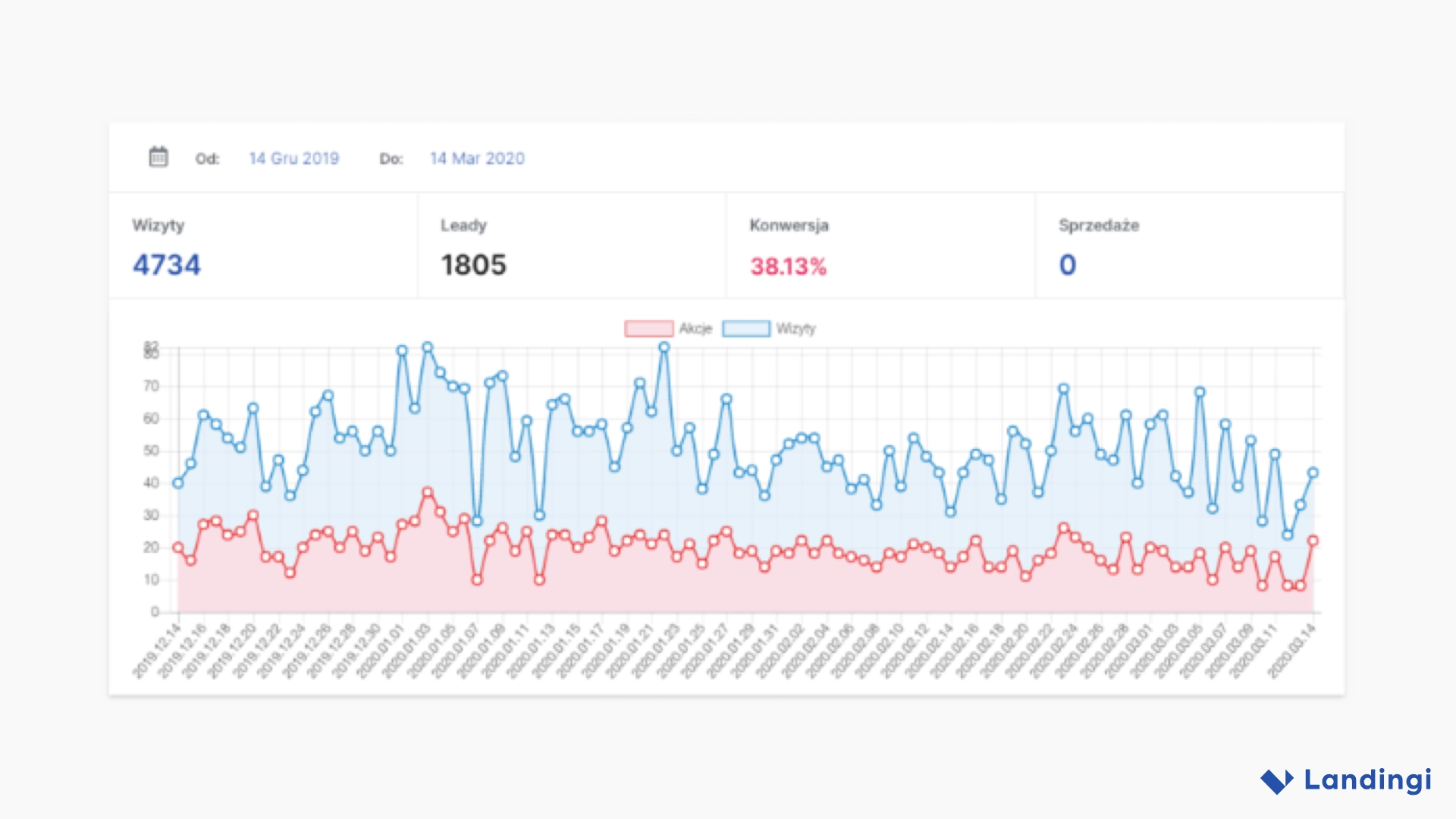
Task: Click the Od: date field
Action: click(209, 158)
